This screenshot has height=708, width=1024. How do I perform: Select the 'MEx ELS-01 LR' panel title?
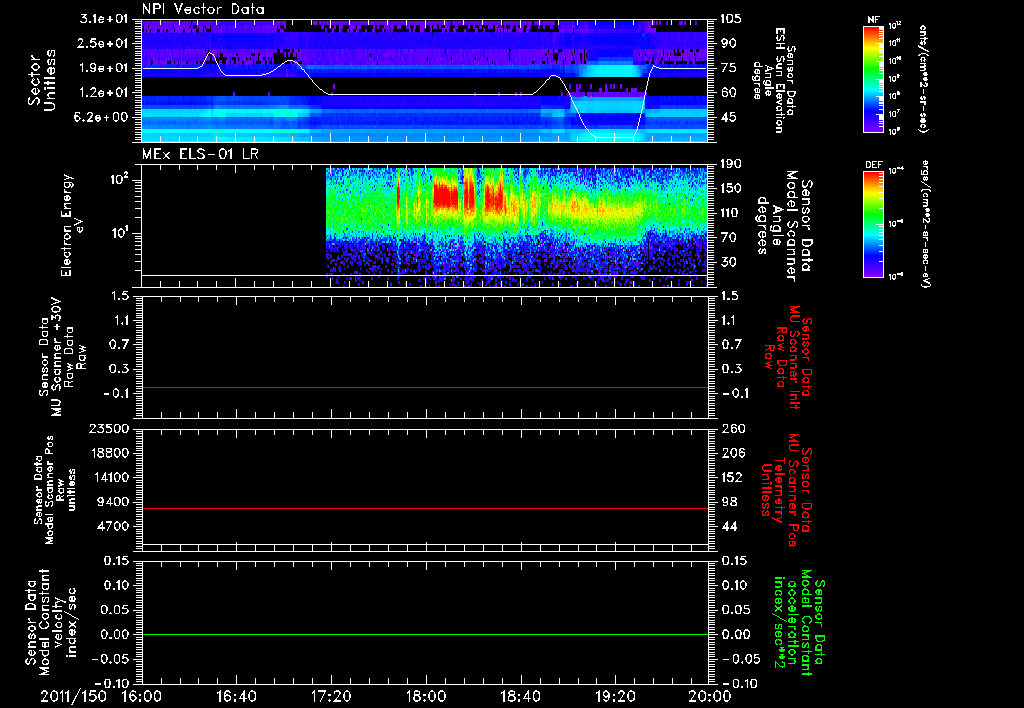click(200, 154)
